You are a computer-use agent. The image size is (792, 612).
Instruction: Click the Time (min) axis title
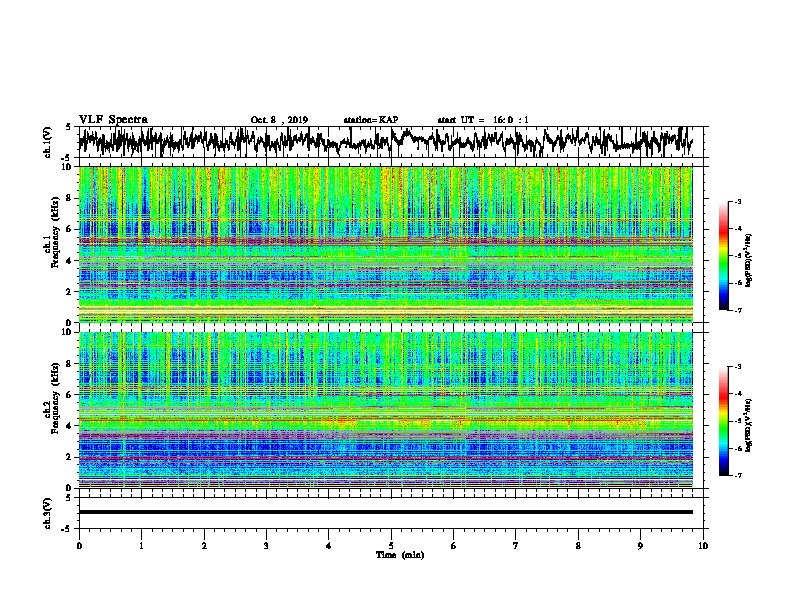(400, 555)
